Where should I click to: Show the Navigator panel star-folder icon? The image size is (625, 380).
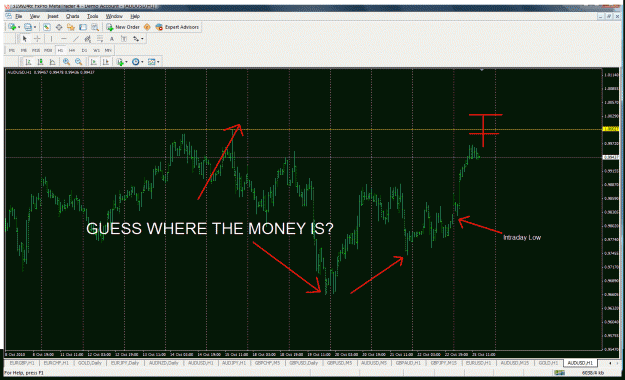click(71, 27)
